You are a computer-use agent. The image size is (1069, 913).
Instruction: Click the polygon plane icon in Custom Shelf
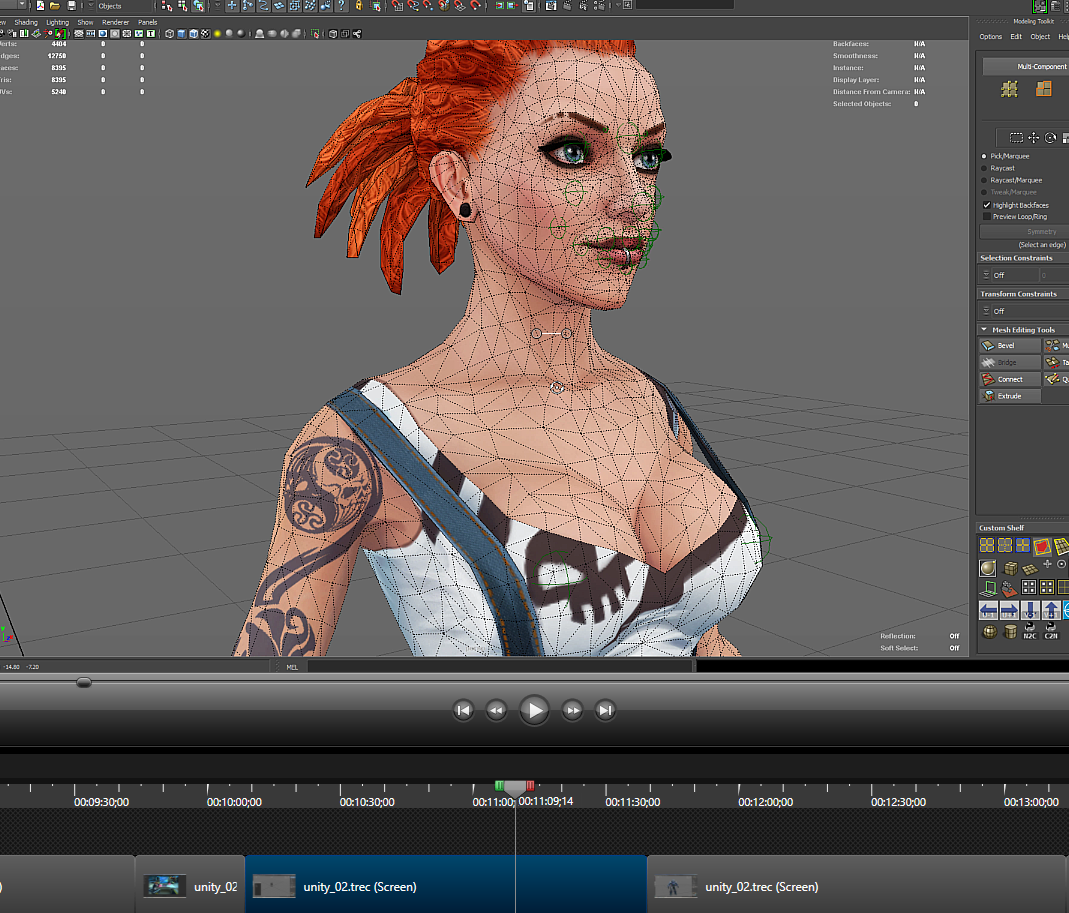(x=1029, y=569)
